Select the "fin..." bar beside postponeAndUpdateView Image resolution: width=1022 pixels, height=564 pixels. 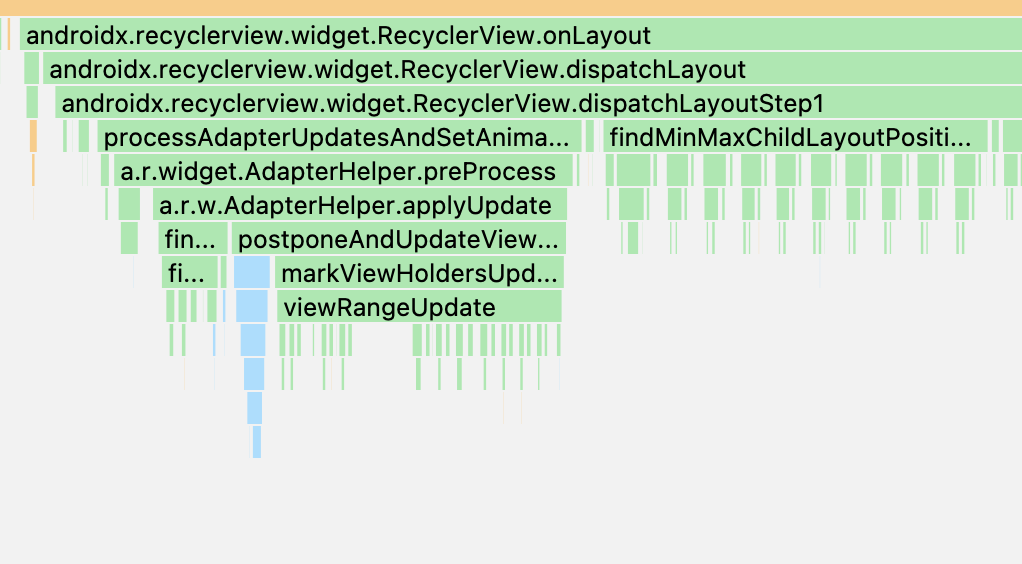pyautogui.click(x=194, y=240)
